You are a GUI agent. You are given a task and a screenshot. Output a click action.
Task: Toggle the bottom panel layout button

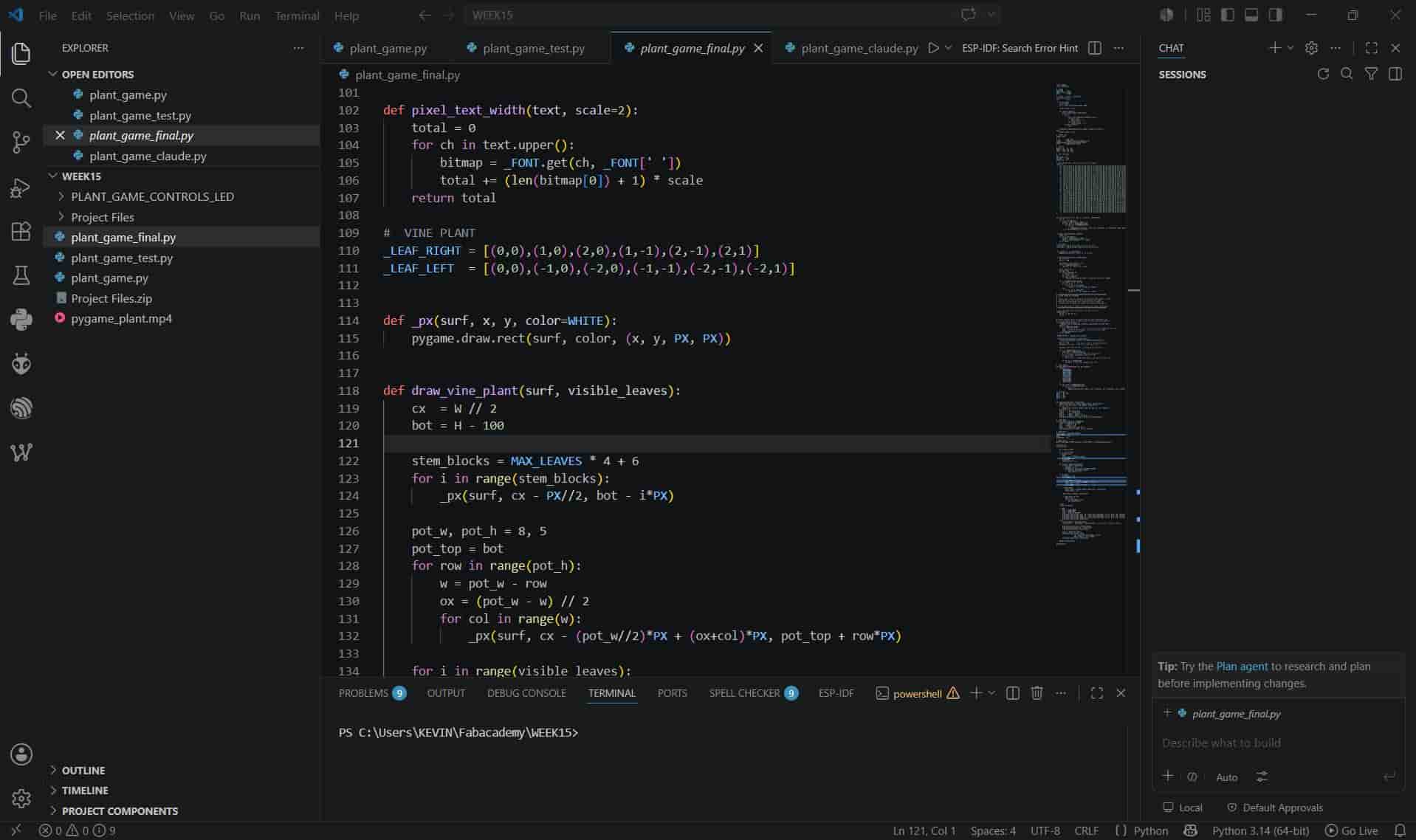coord(1251,15)
